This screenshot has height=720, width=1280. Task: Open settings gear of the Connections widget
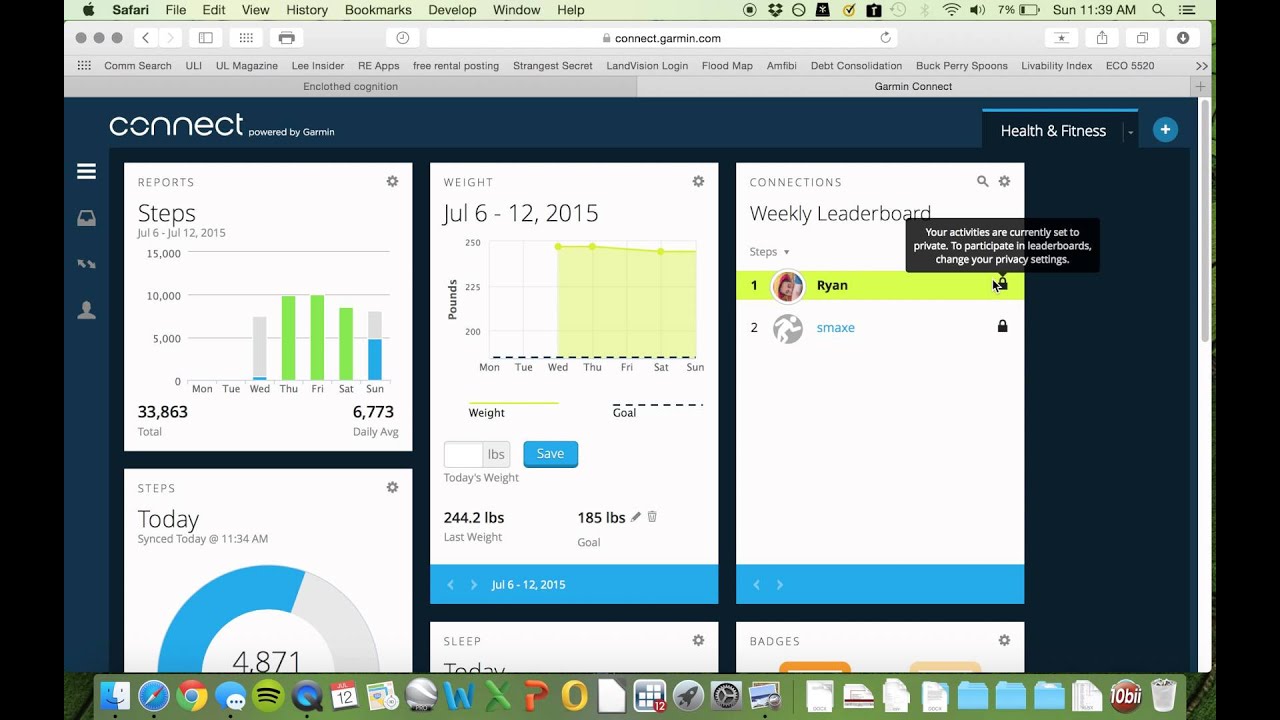(x=1004, y=181)
